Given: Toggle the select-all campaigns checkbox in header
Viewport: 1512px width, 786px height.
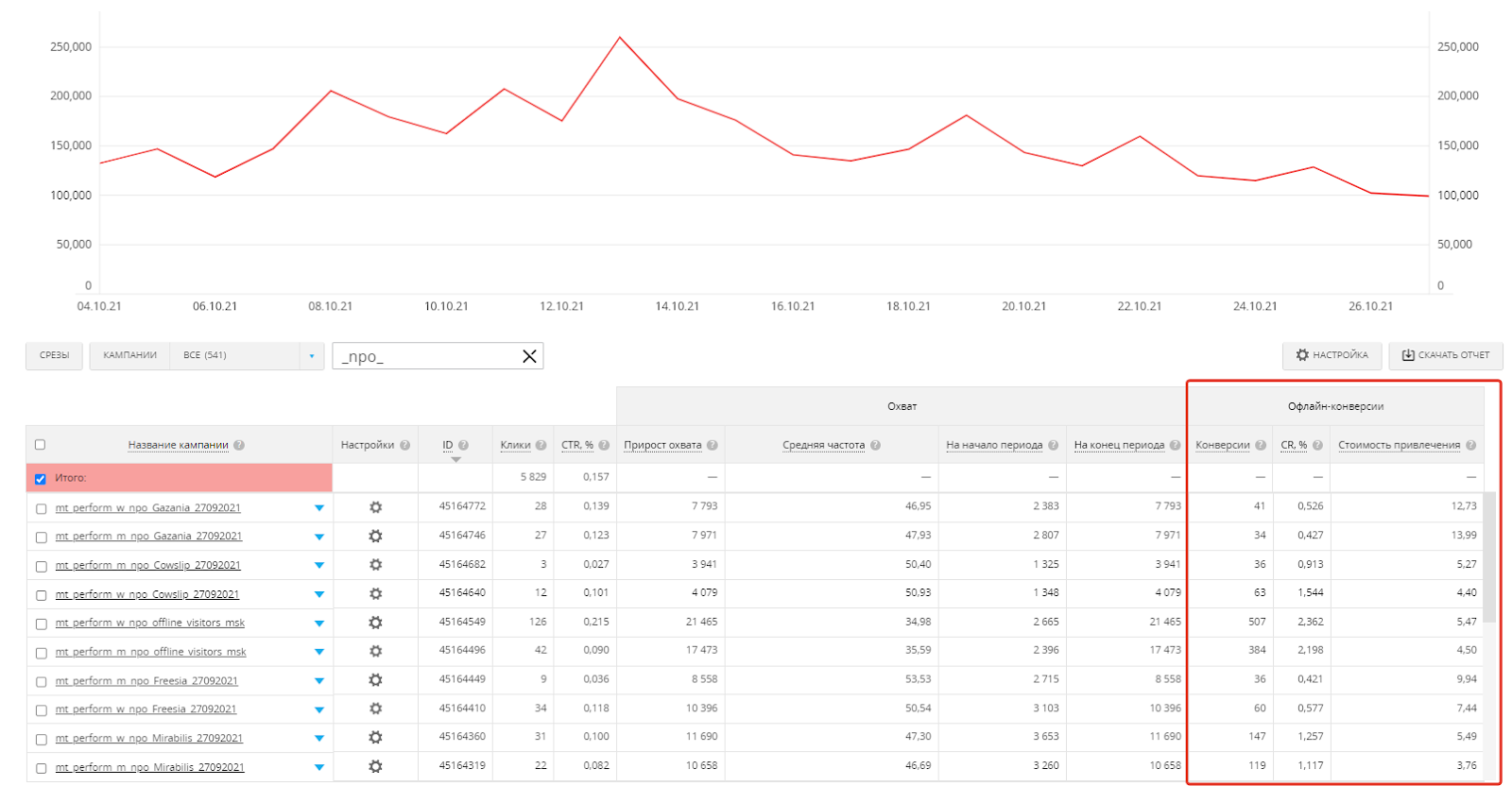Looking at the screenshot, I should [40, 445].
